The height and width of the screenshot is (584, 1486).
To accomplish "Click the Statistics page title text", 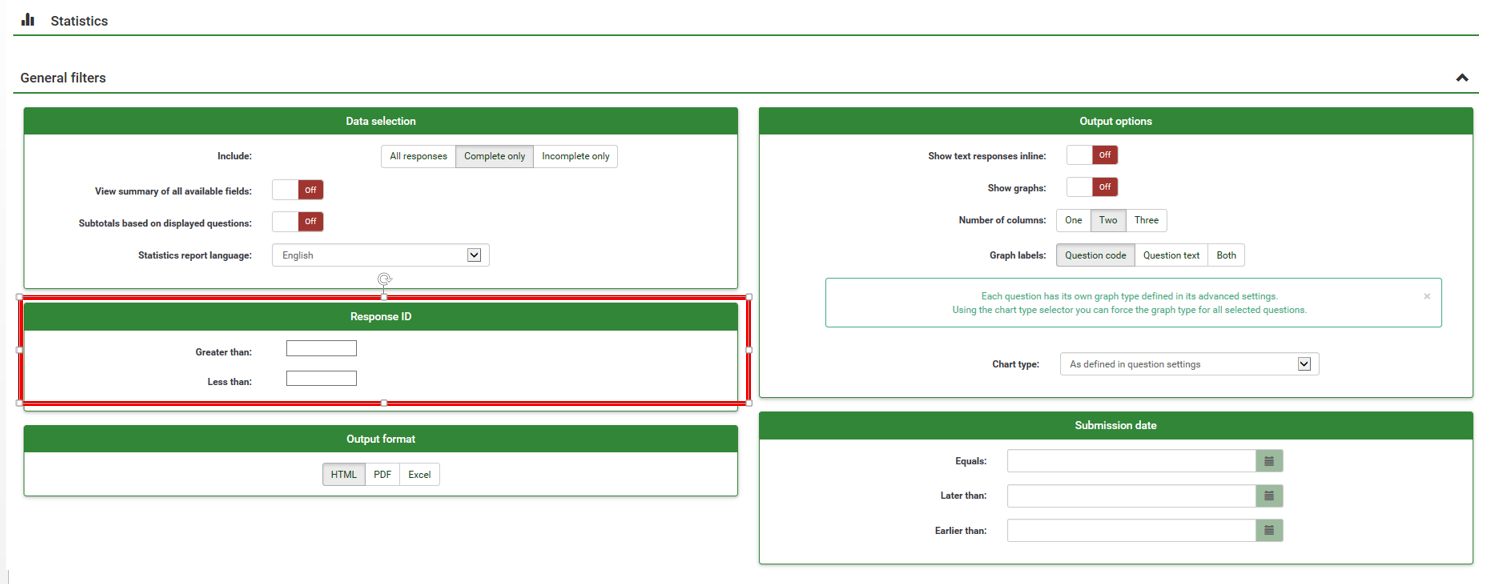I will [x=79, y=20].
